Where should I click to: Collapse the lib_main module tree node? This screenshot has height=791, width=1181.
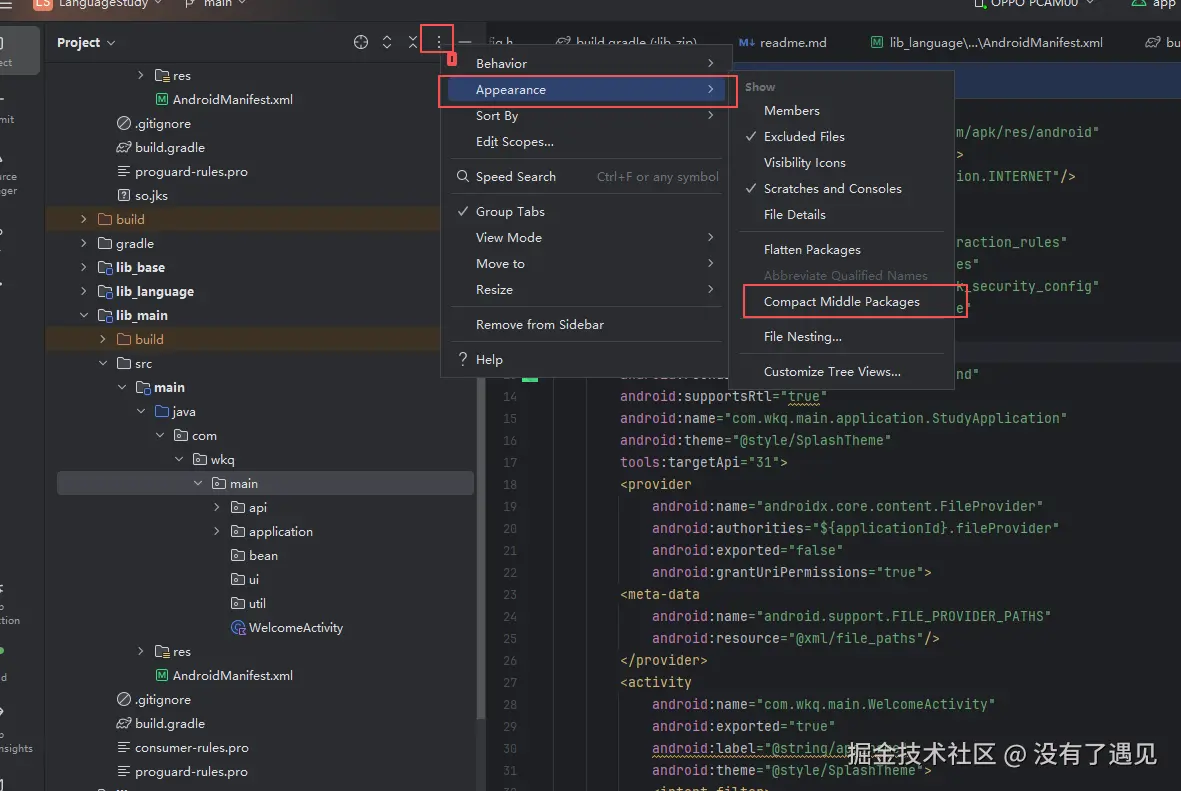click(x=84, y=316)
